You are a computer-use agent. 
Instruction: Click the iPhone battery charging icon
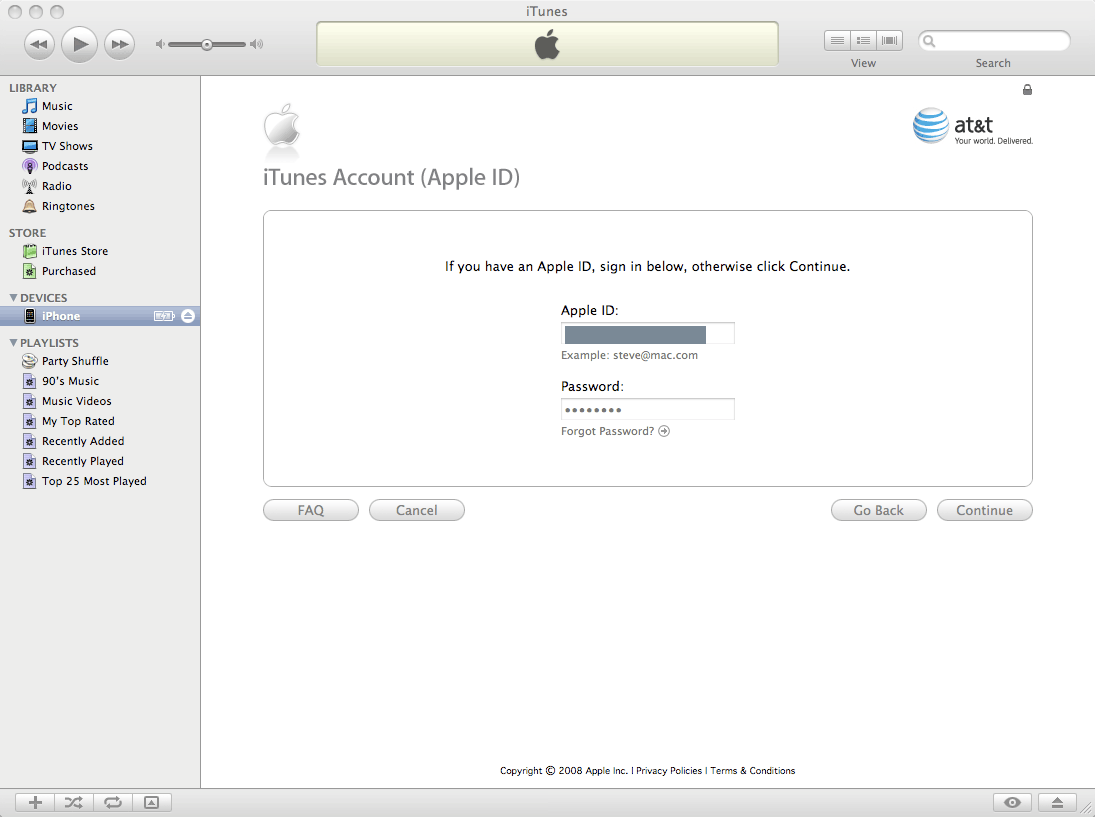pos(164,316)
